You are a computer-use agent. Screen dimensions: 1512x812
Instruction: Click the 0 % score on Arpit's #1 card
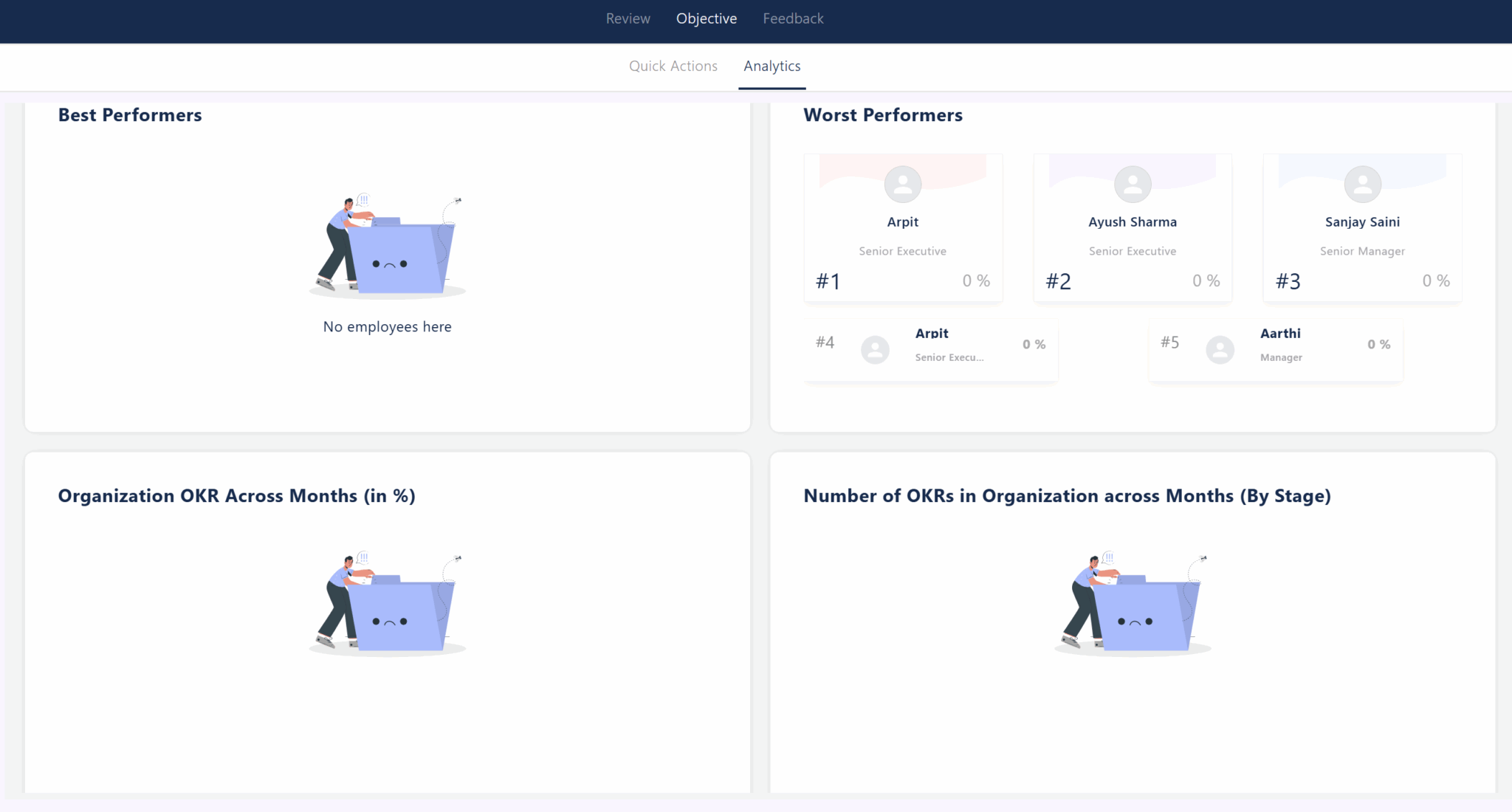[x=975, y=281]
